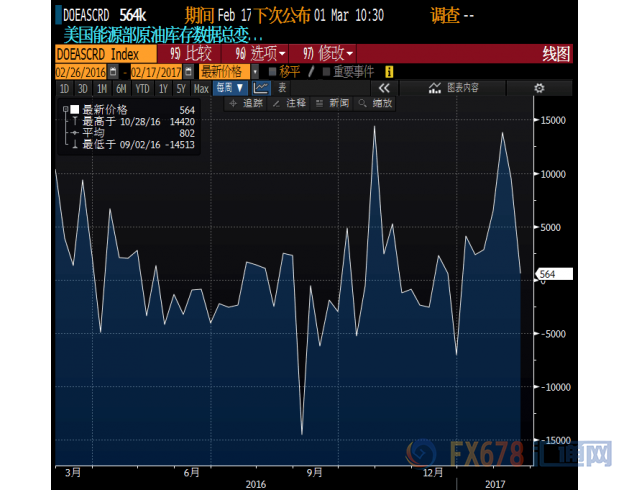Toggle 最新价格 series visibility in legend

pyautogui.click(x=74, y=108)
